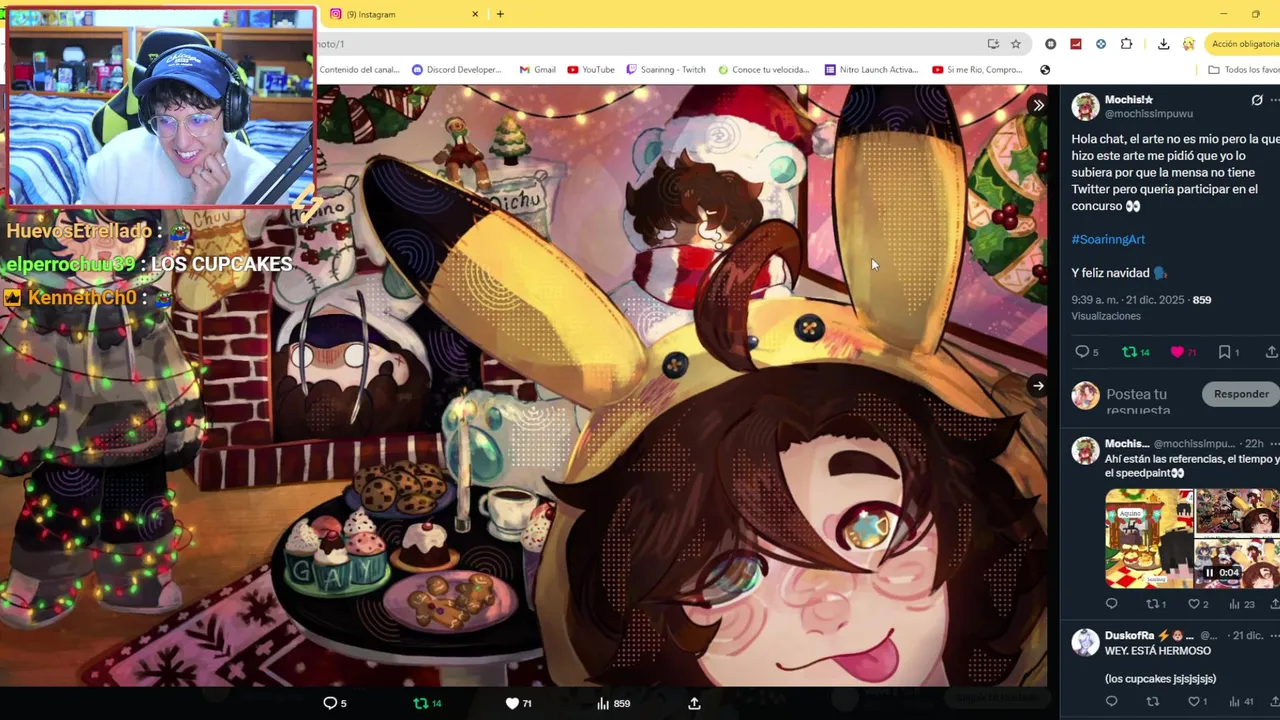Viewport: 1280px width, 720px height.
Task: Open the blue circular extension icon
Action: [1101, 44]
